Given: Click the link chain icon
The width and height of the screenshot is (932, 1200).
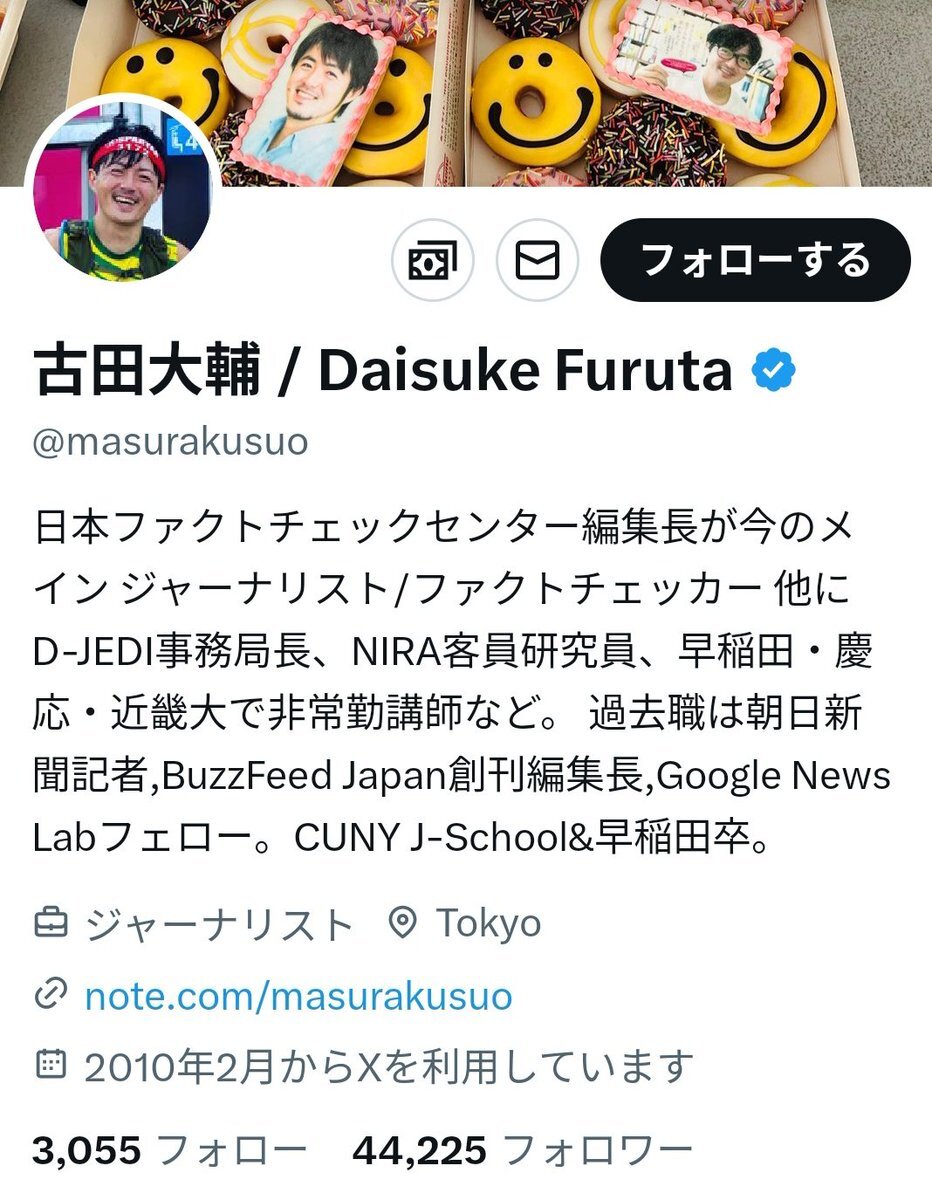Looking at the screenshot, I should pos(50,995).
